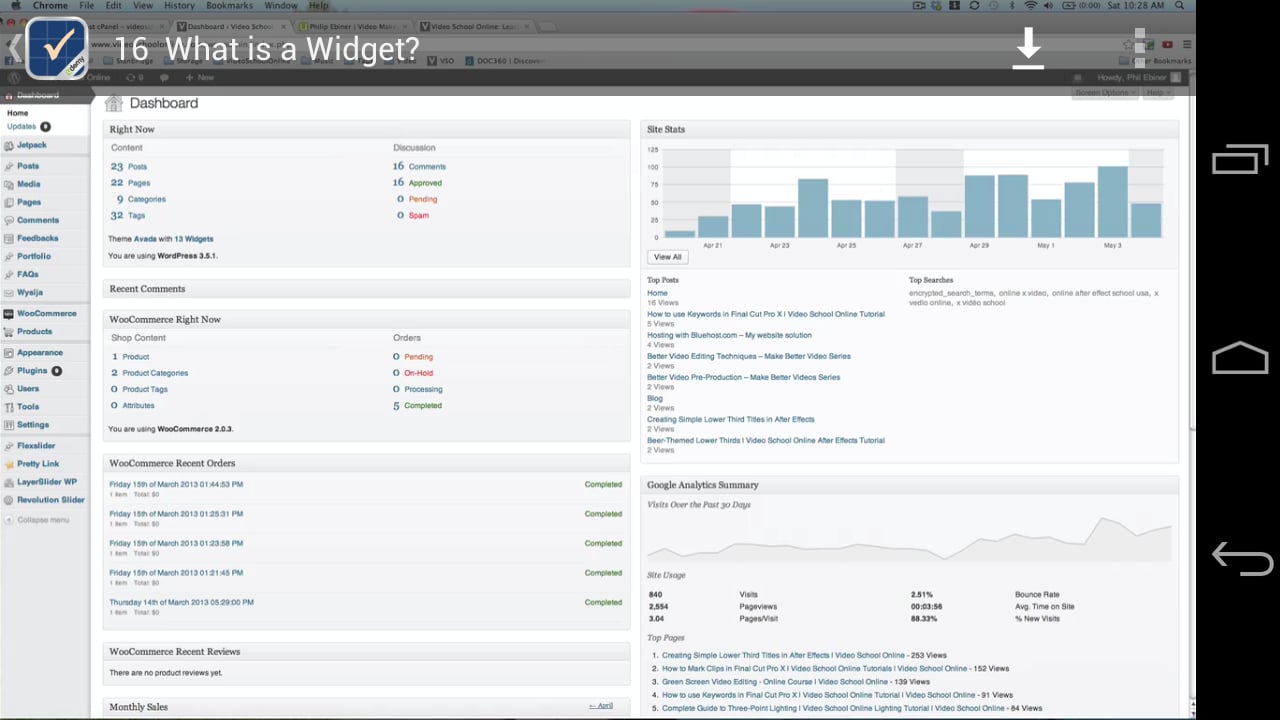Open Pretty Link in the sidebar
Viewport: 1280px width, 720px height.
[38, 463]
